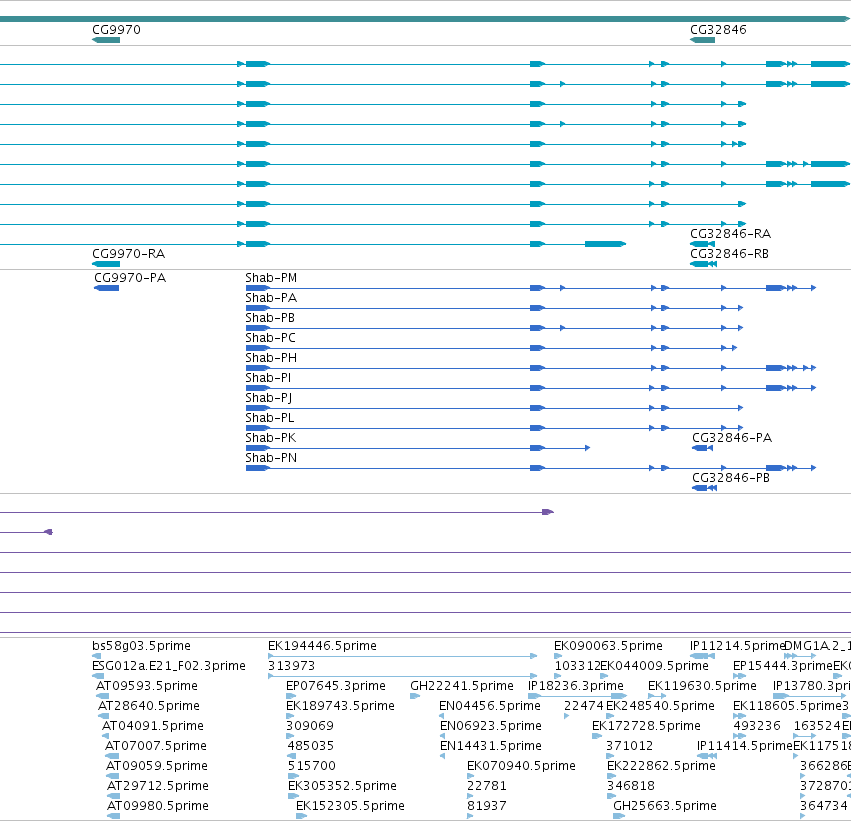Viewport: 851px width, 821px height.
Task: Click feature 309069
Action: pyautogui.click(x=309, y=726)
